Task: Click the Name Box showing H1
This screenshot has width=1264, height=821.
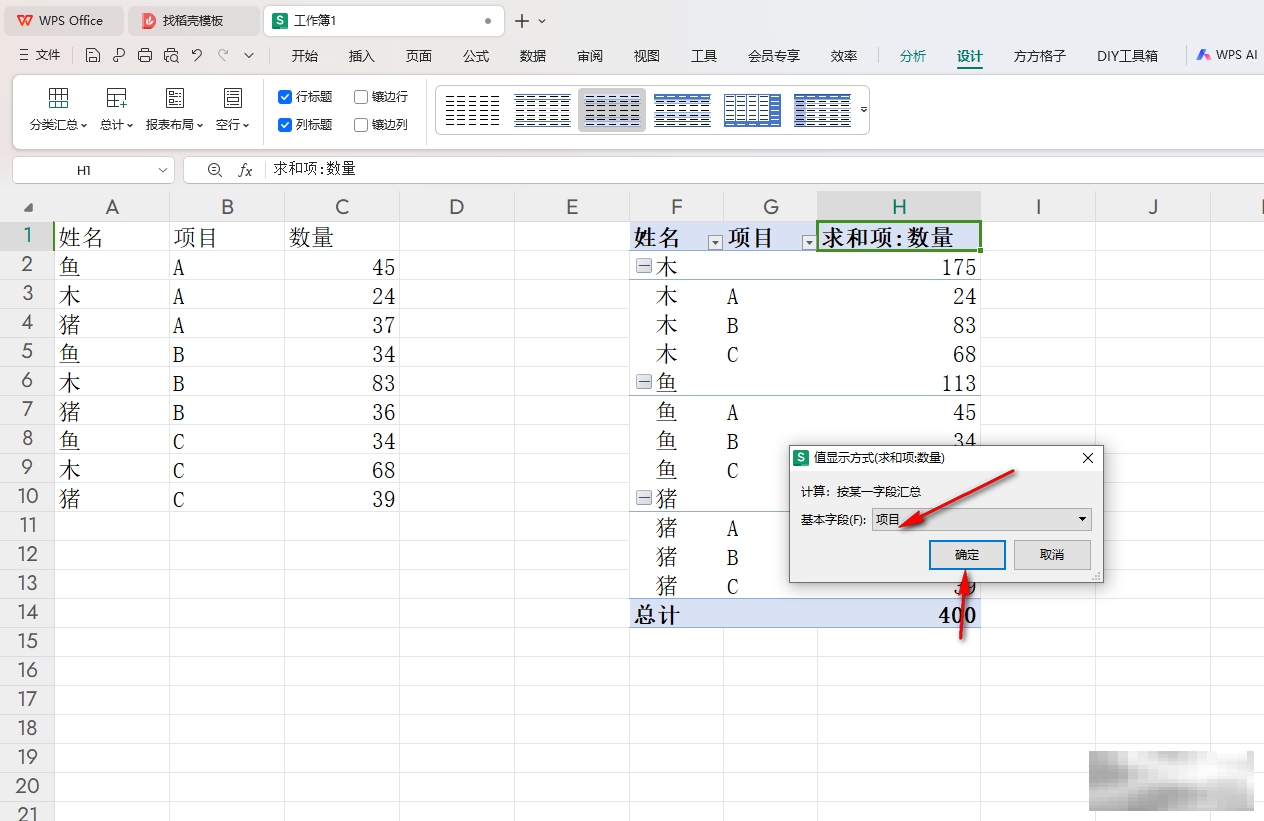Action: [85, 169]
